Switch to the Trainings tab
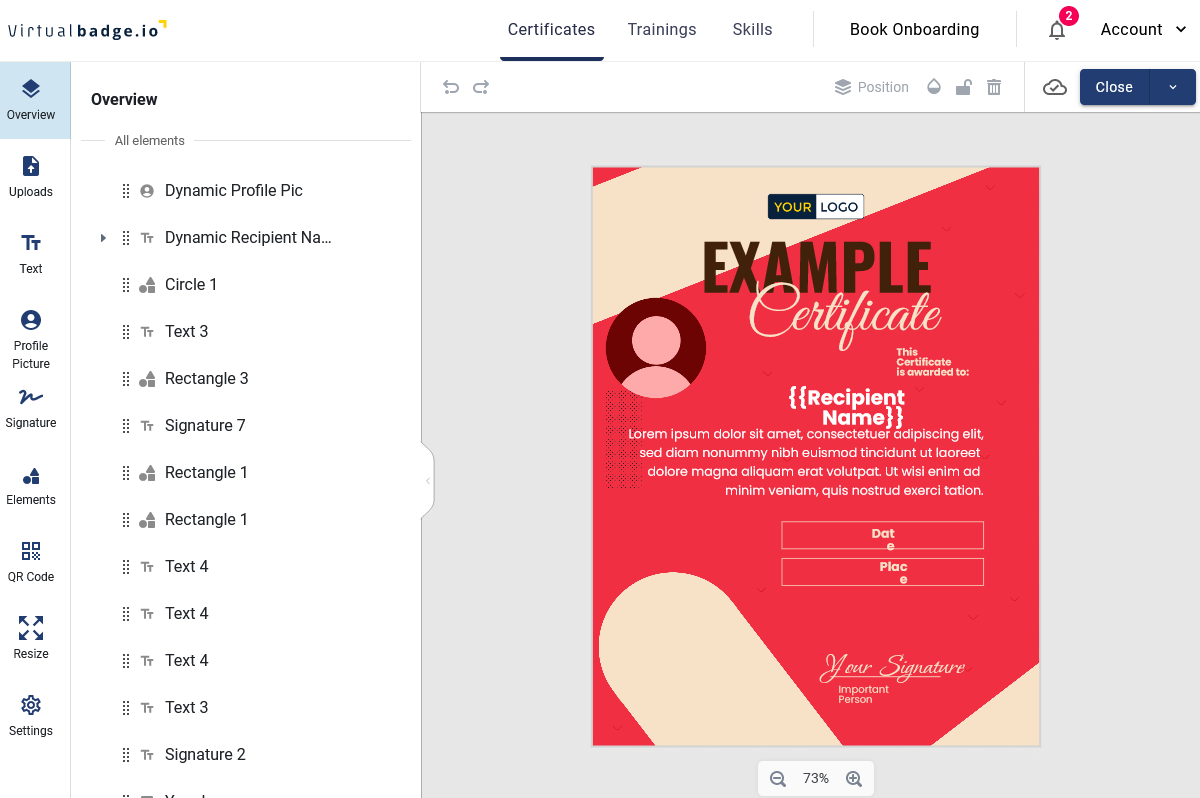The height and width of the screenshot is (798, 1200). [662, 29]
